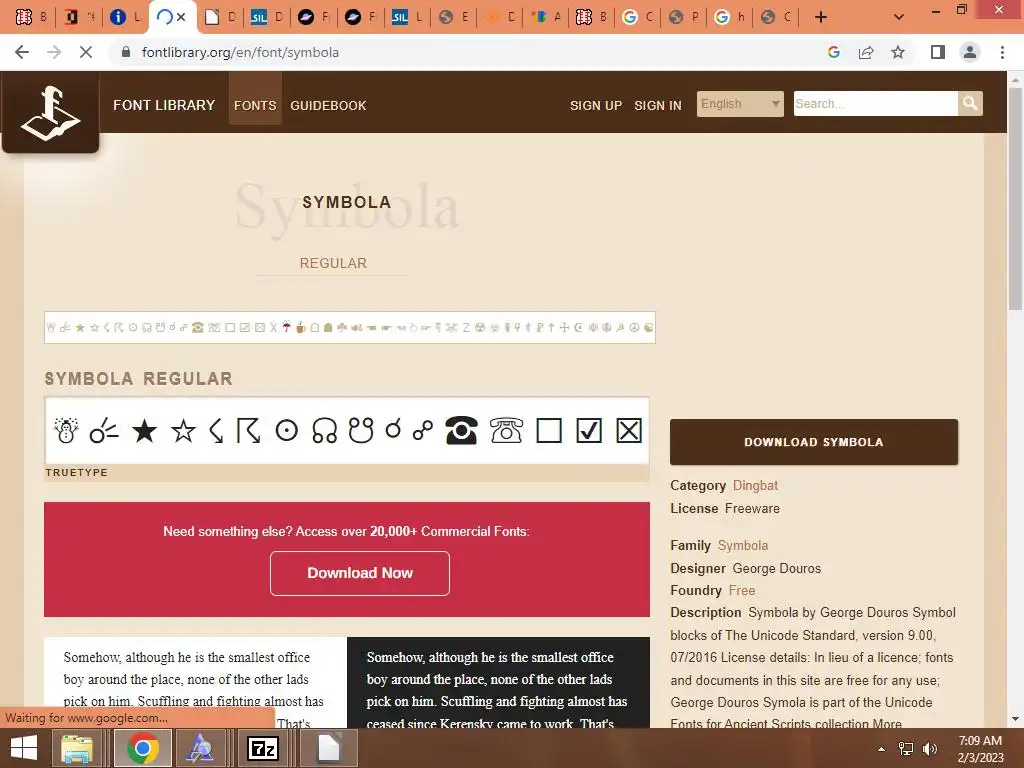This screenshot has height=768, width=1024.
Task: Click the search magnifier button
Action: [x=970, y=103]
